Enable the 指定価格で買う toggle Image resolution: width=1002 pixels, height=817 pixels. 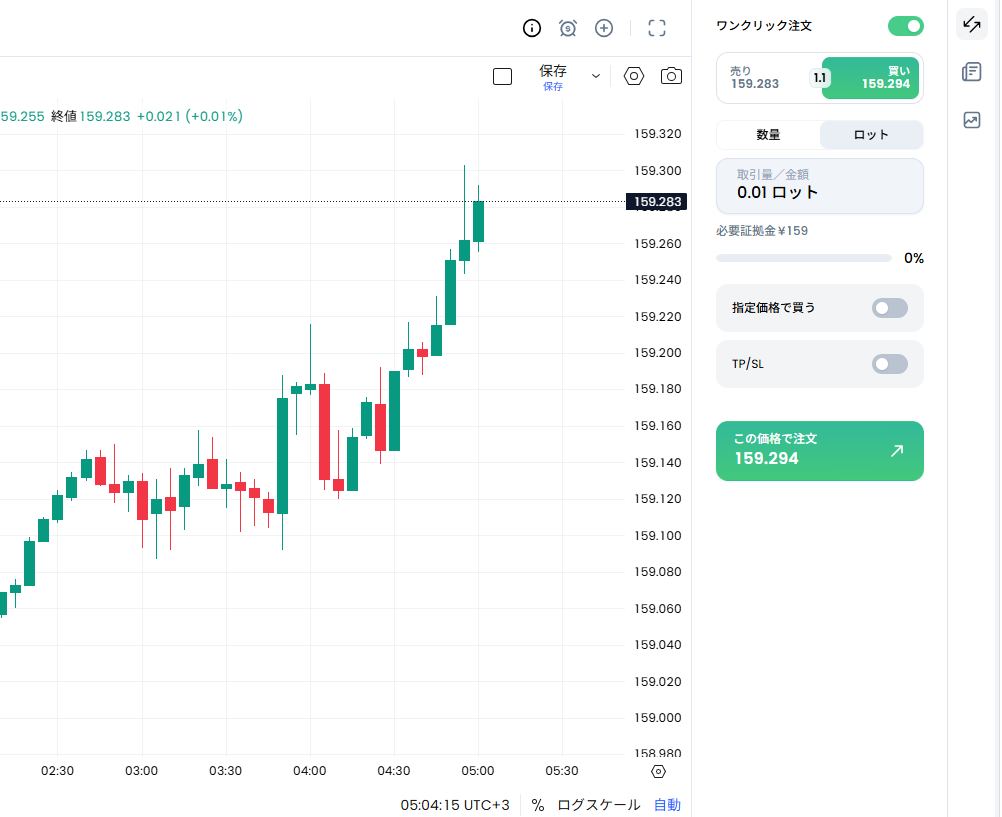(x=890, y=308)
